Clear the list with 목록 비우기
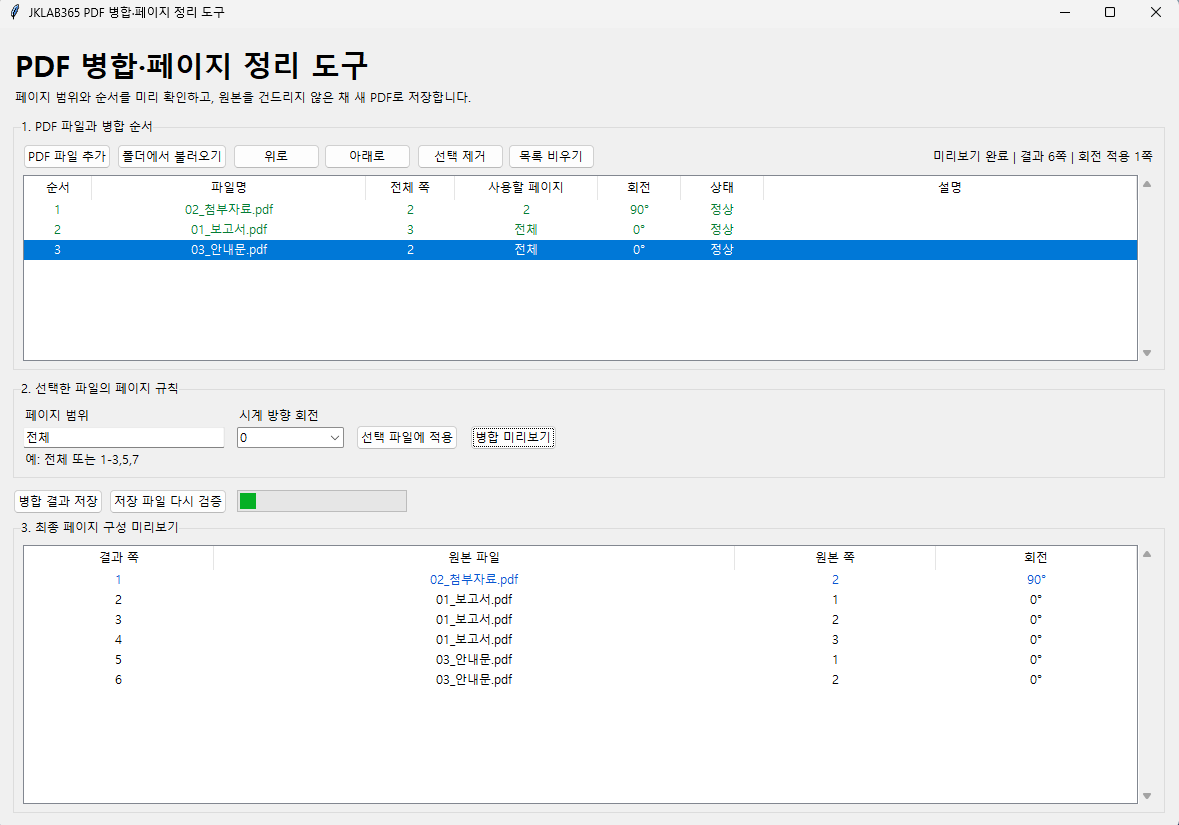The width and height of the screenshot is (1179, 825). 551,156
